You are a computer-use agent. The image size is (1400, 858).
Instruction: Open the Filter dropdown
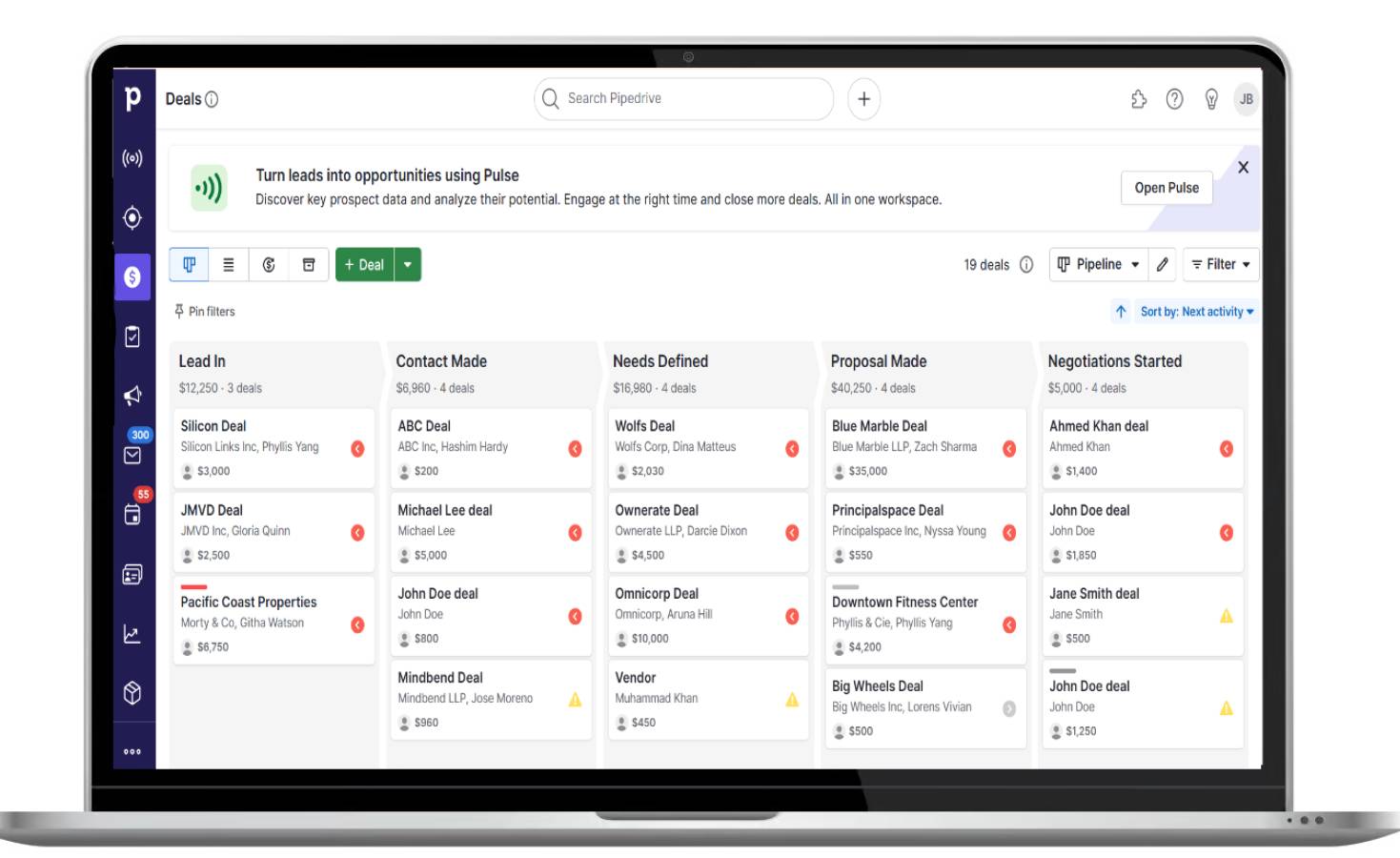click(x=1221, y=264)
